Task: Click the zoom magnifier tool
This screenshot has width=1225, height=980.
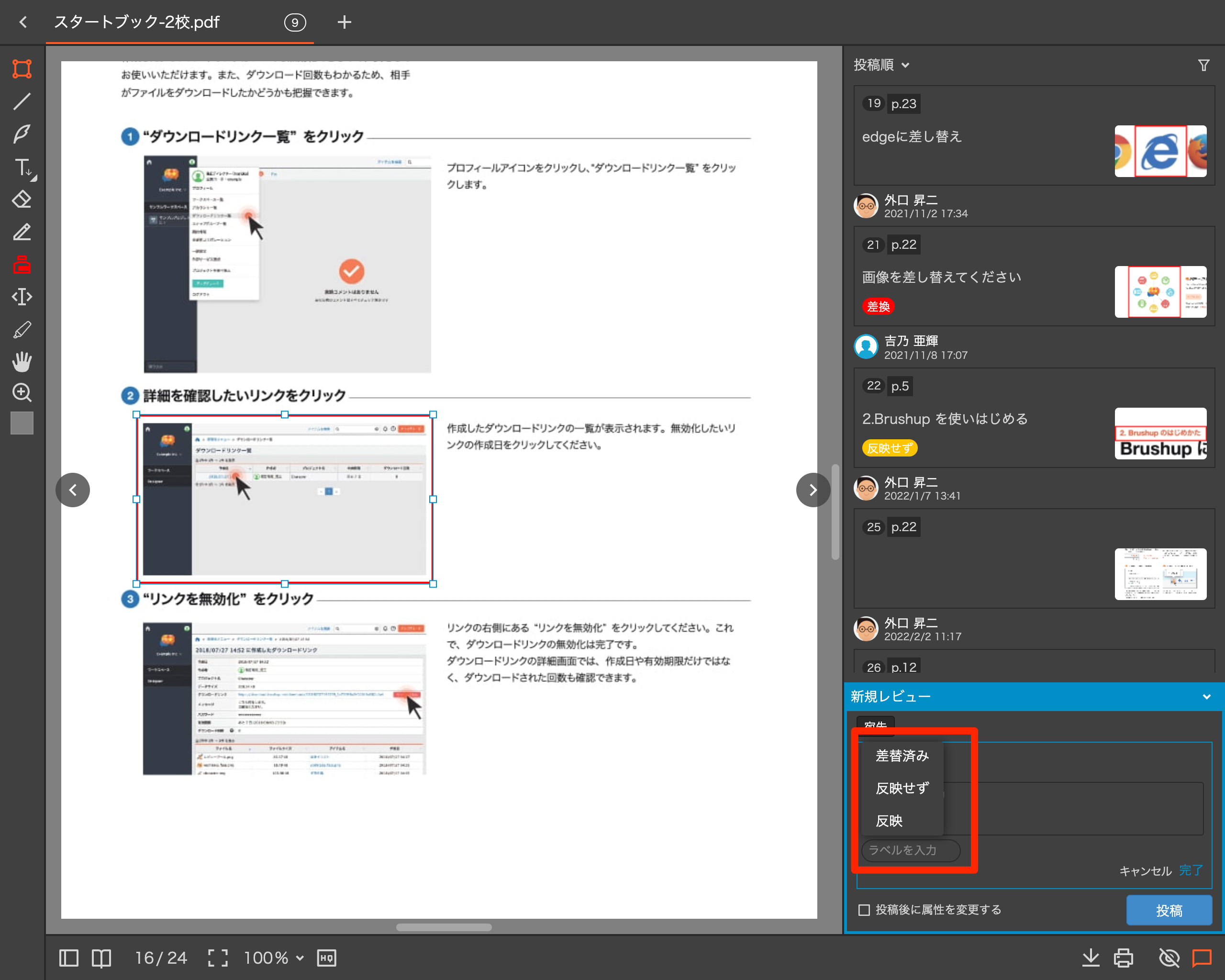Action: point(22,392)
